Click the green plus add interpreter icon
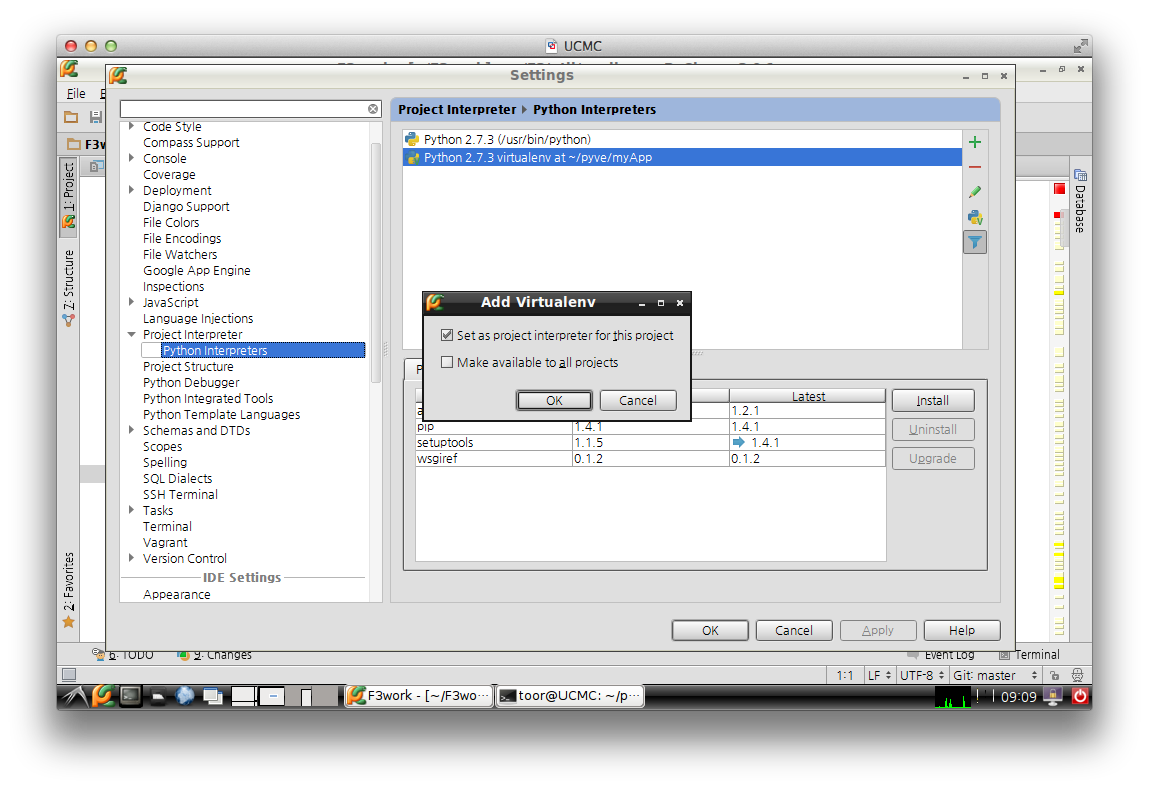 [x=975, y=142]
